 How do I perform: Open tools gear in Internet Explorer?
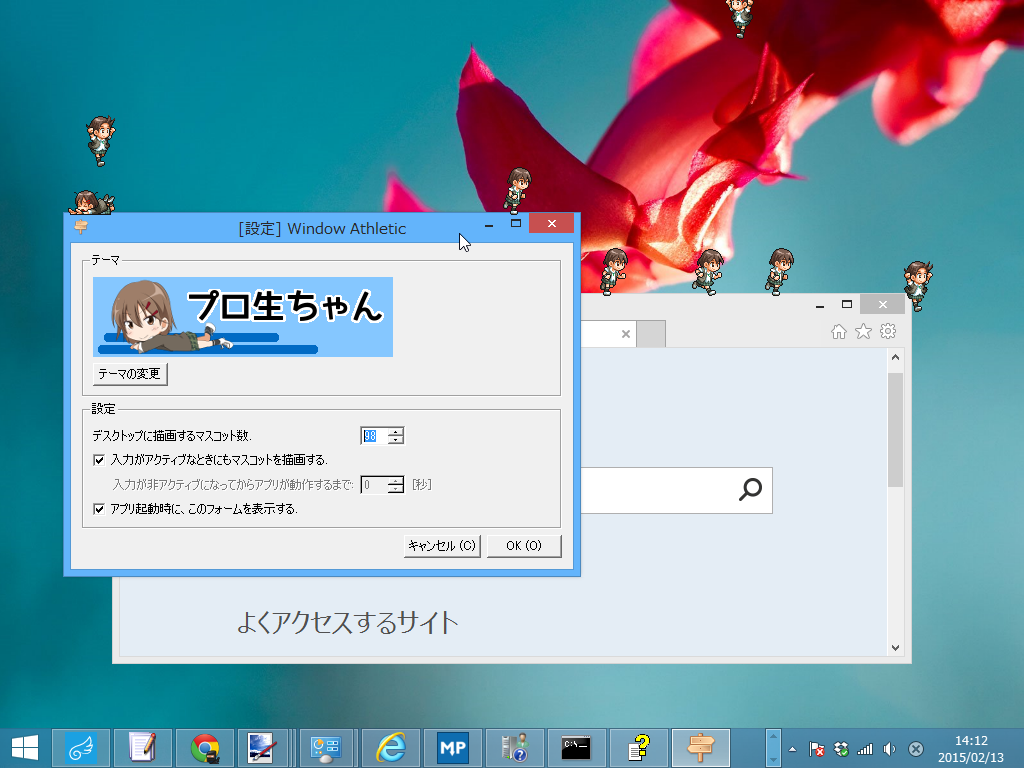coord(888,331)
